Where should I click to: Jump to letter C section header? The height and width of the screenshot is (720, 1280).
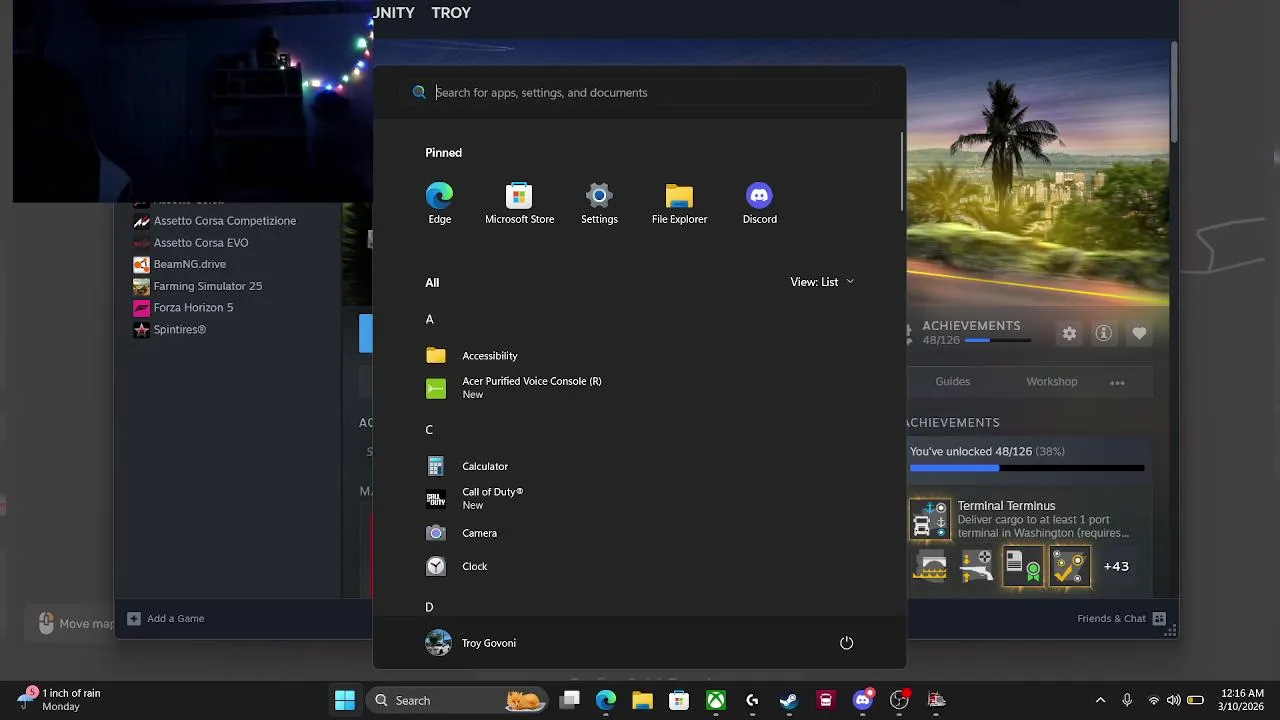[430, 430]
